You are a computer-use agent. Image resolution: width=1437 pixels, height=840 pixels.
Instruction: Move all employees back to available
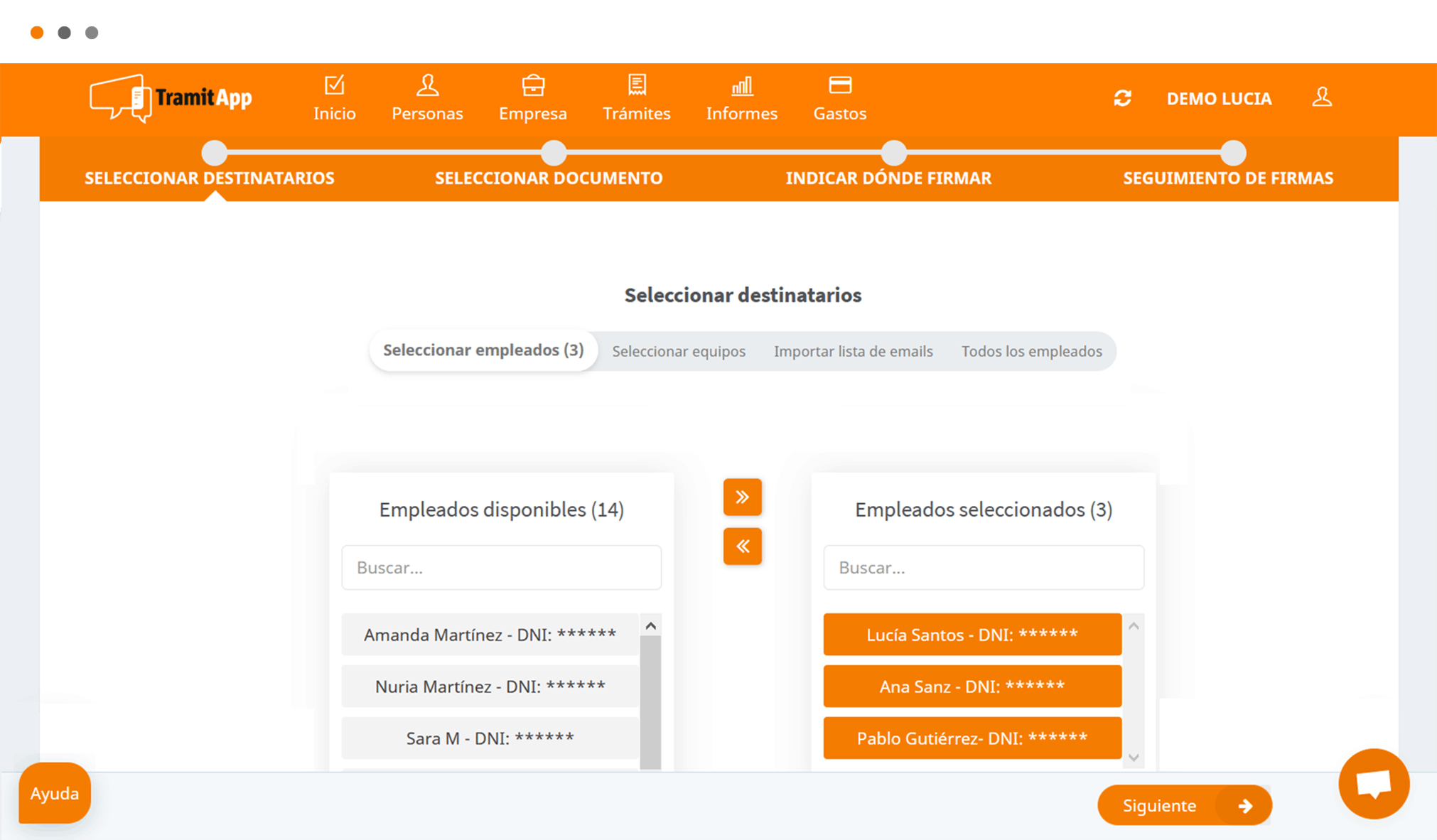[x=743, y=546]
